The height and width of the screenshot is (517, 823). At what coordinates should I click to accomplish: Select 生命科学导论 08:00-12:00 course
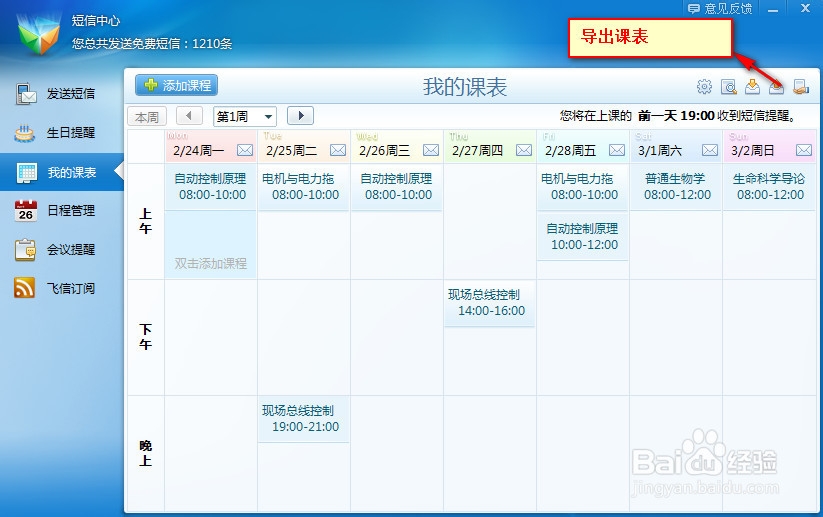tap(769, 187)
